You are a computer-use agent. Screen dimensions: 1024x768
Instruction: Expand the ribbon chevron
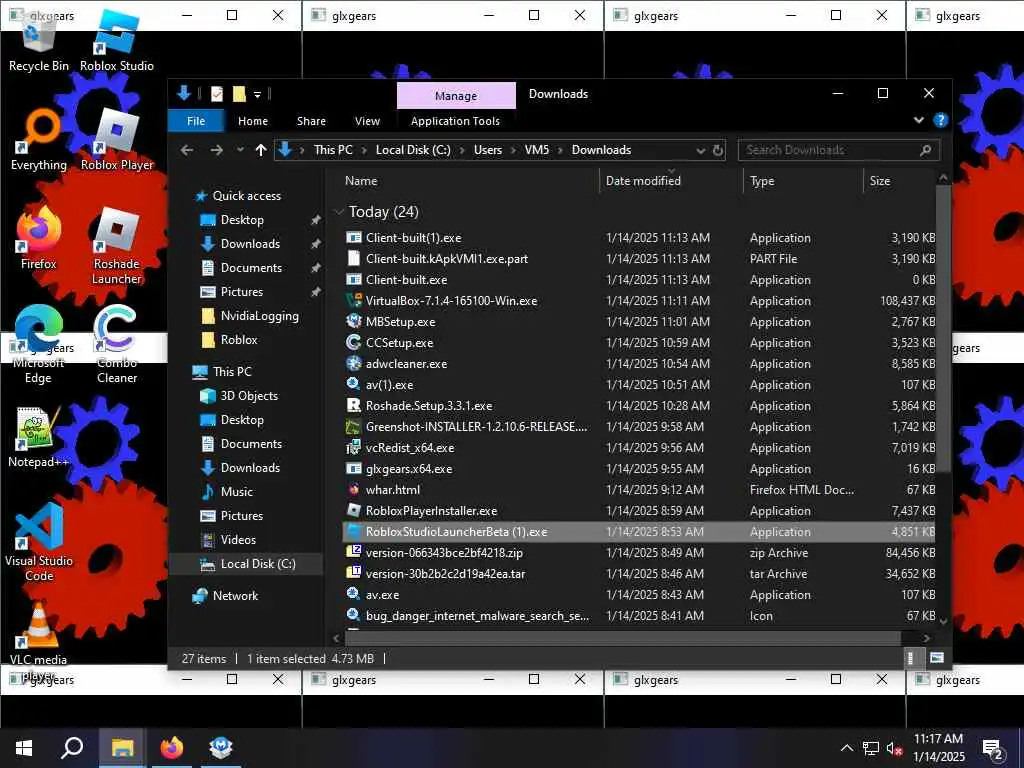click(919, 120)
